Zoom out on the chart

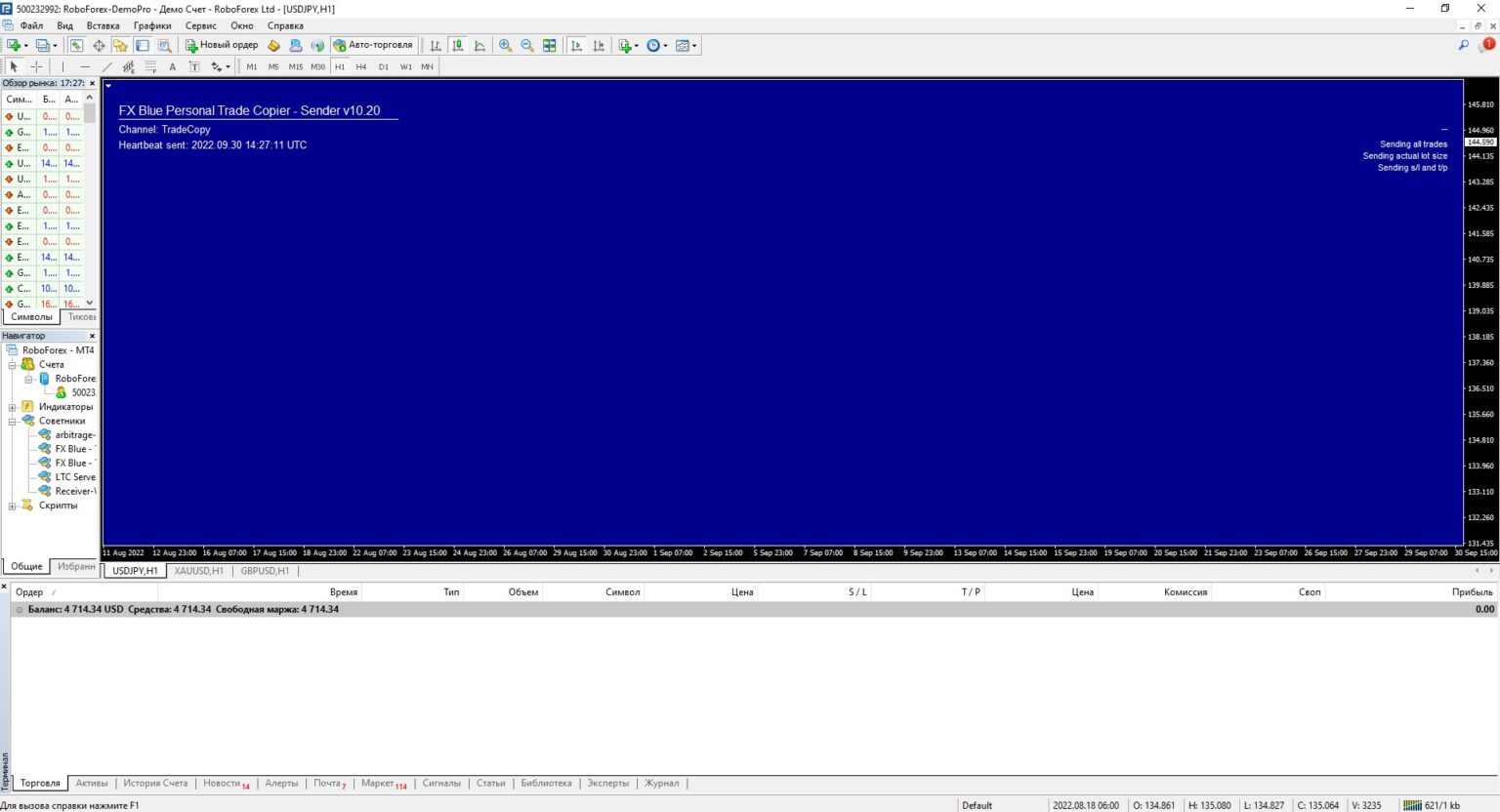click(x=526, y=45)
